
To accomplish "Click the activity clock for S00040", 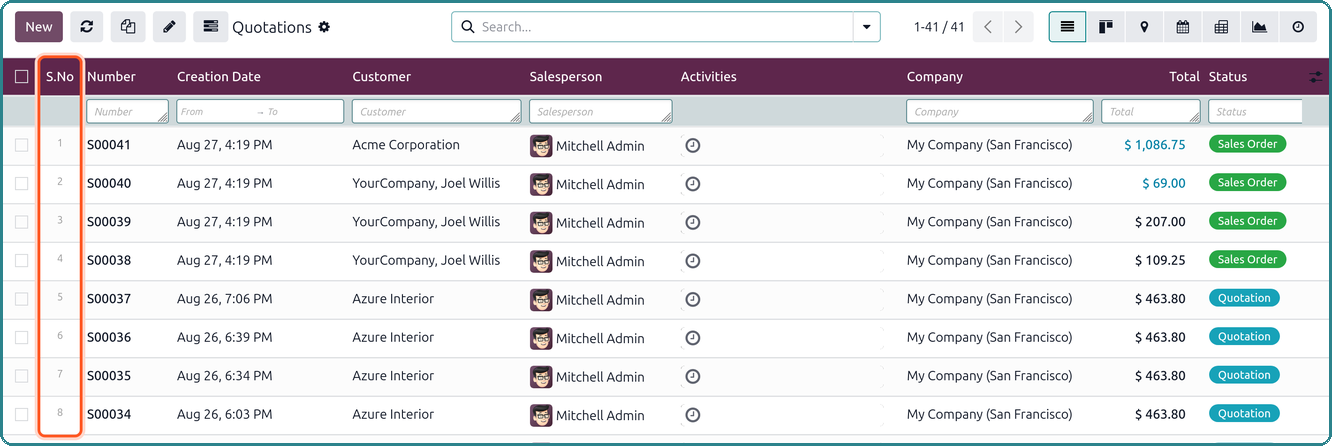I will (x=693, y=184).
